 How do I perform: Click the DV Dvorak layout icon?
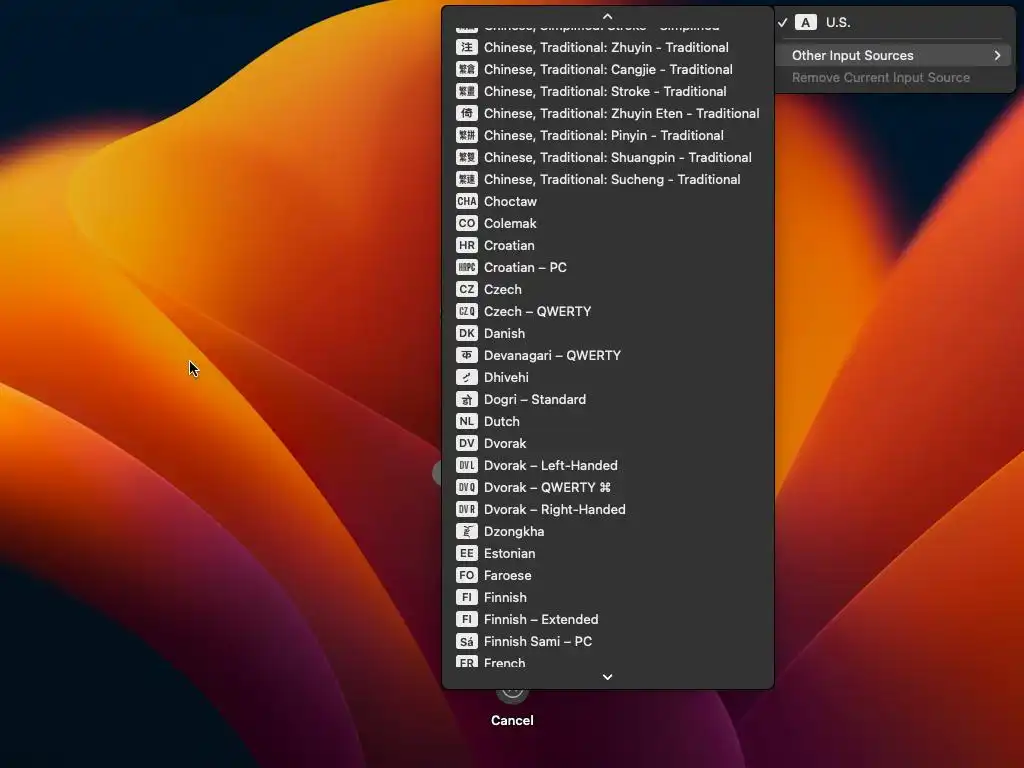click(x=466, y=443)
